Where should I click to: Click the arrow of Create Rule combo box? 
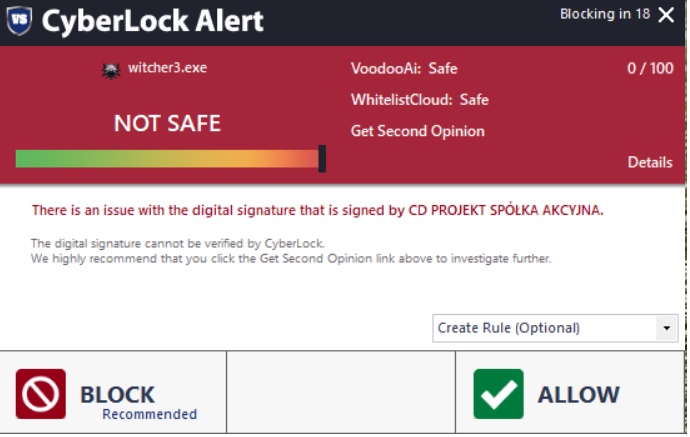(x=667, y=328)
